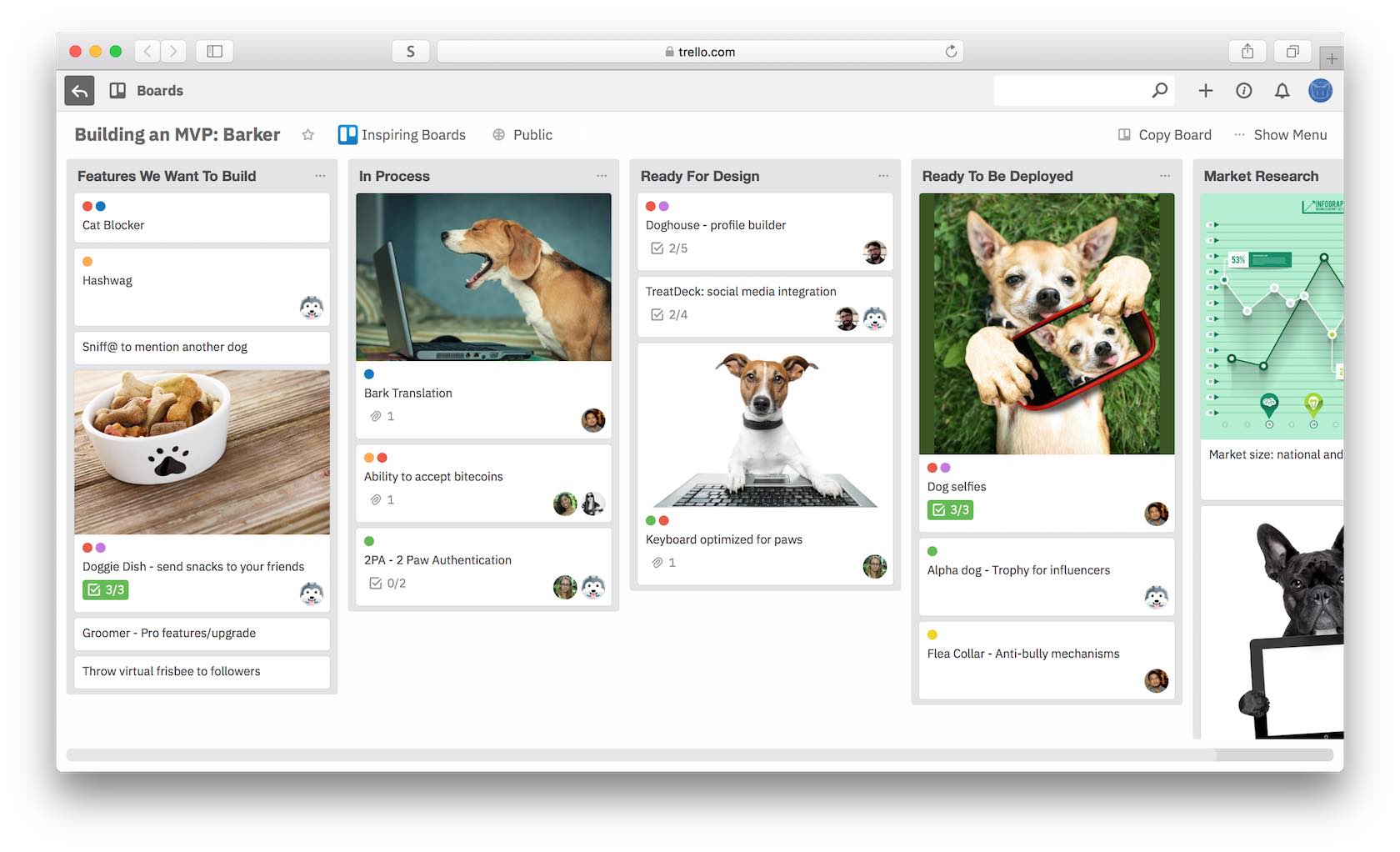Viewport: 1400px width, 852px height.
Task: Toggle the star to favorite this board
Action: click(307, 134)
